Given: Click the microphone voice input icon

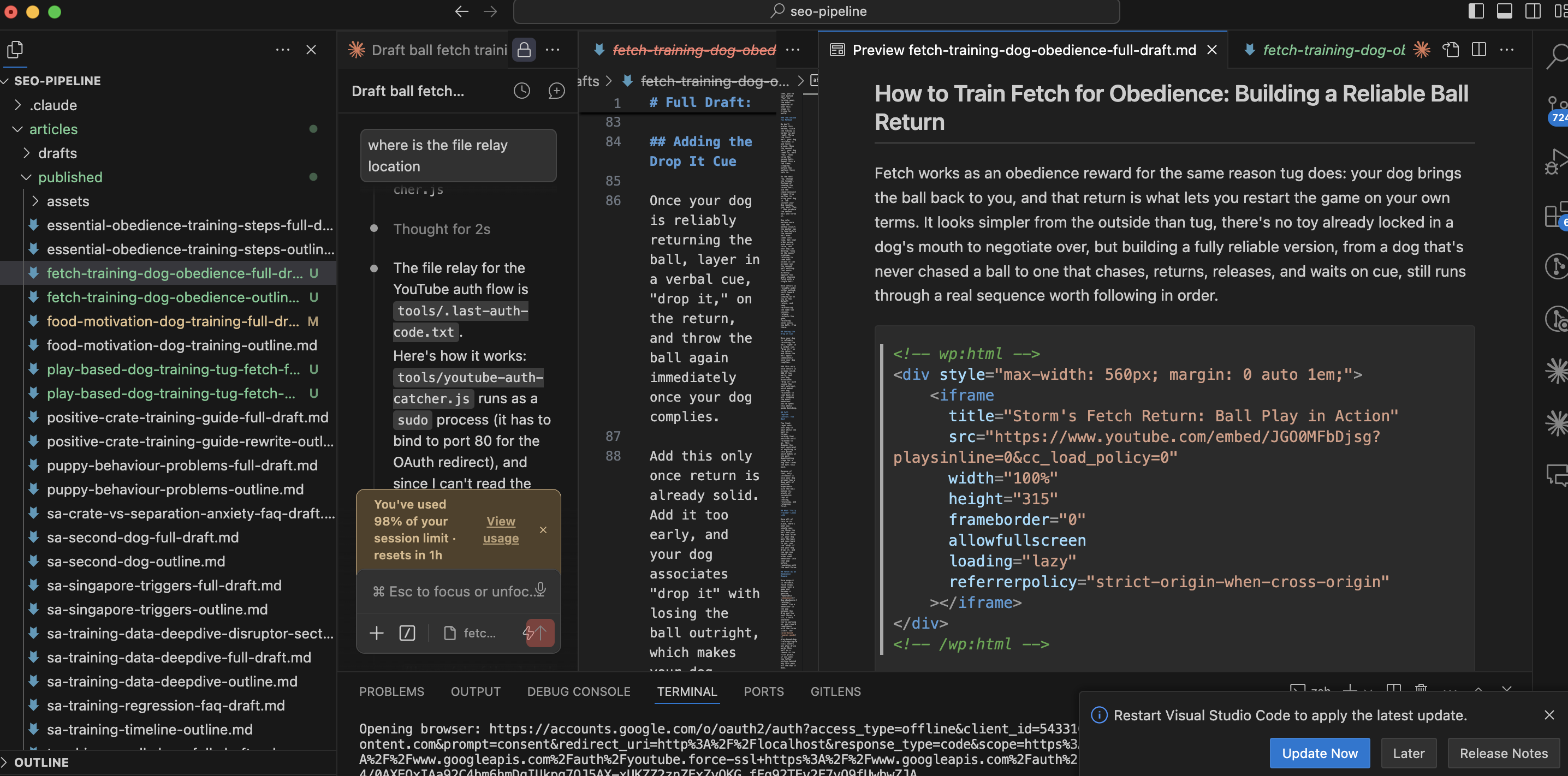Looking at the screenshot, I should click(x=540, y=590).
